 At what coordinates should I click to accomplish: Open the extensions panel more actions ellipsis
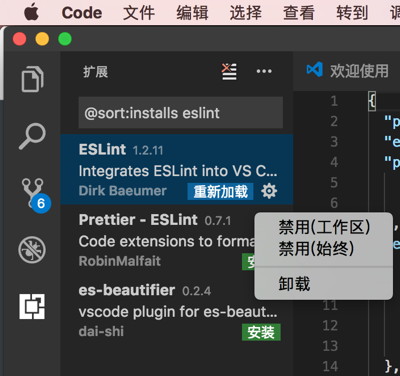click(x=264, y=71)
